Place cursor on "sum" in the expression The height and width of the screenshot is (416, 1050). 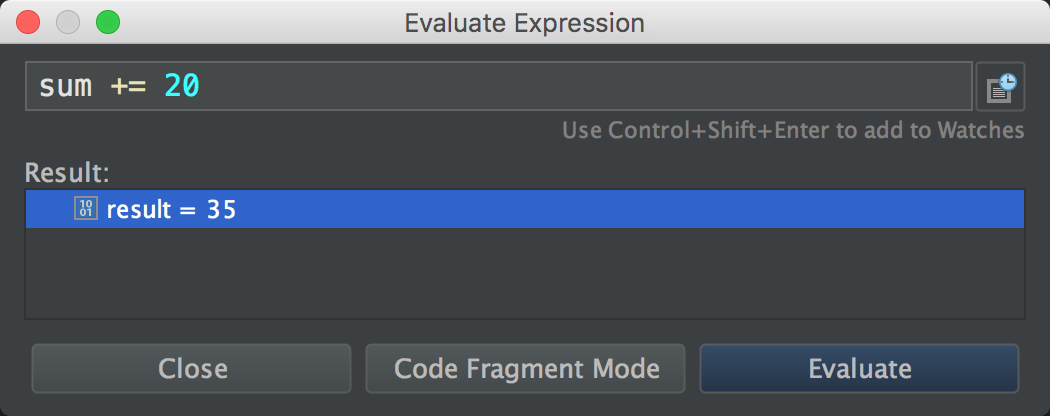tap(65, 87)
